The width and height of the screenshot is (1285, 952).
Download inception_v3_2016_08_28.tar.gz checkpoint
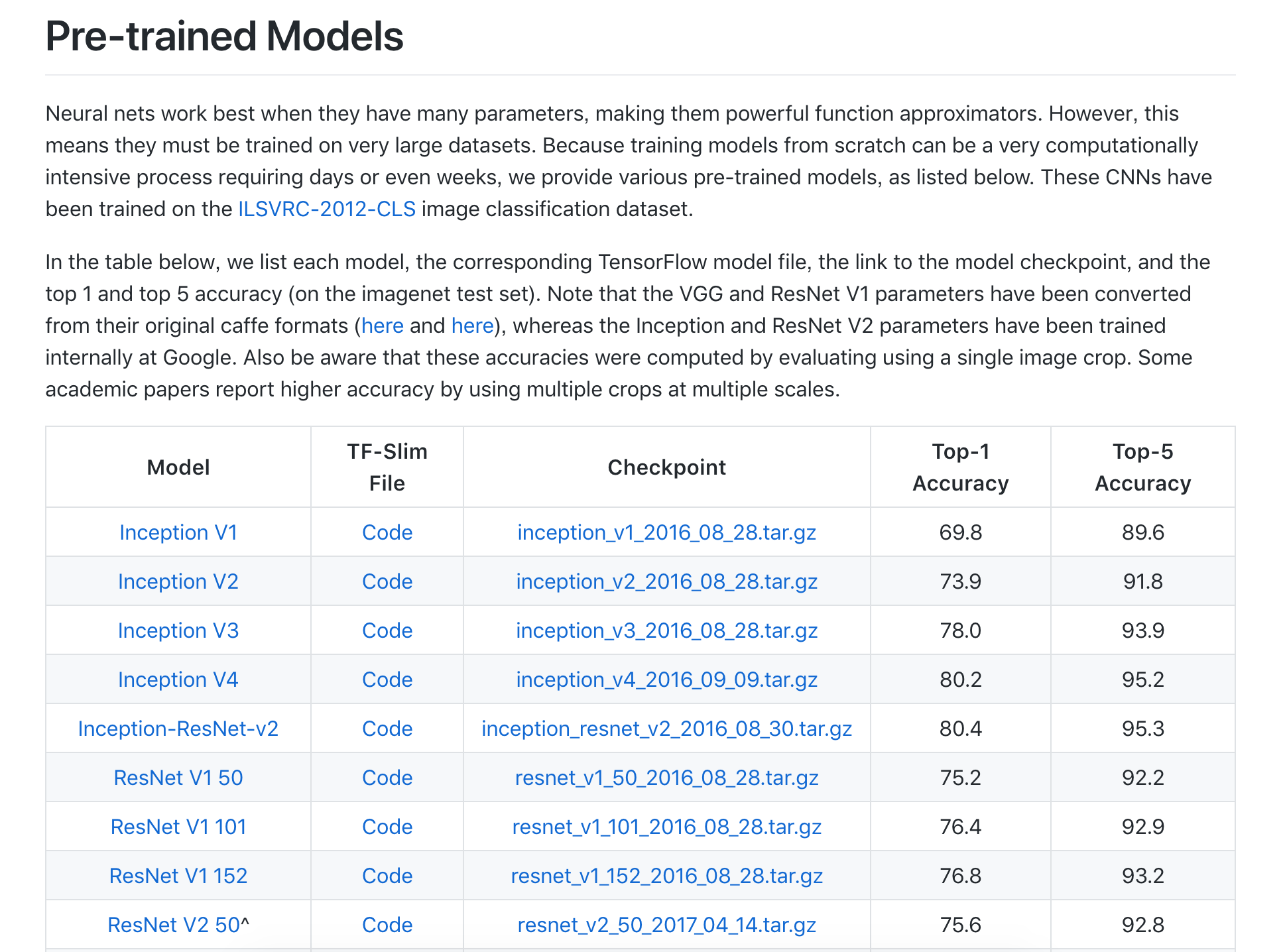[666, 630]
